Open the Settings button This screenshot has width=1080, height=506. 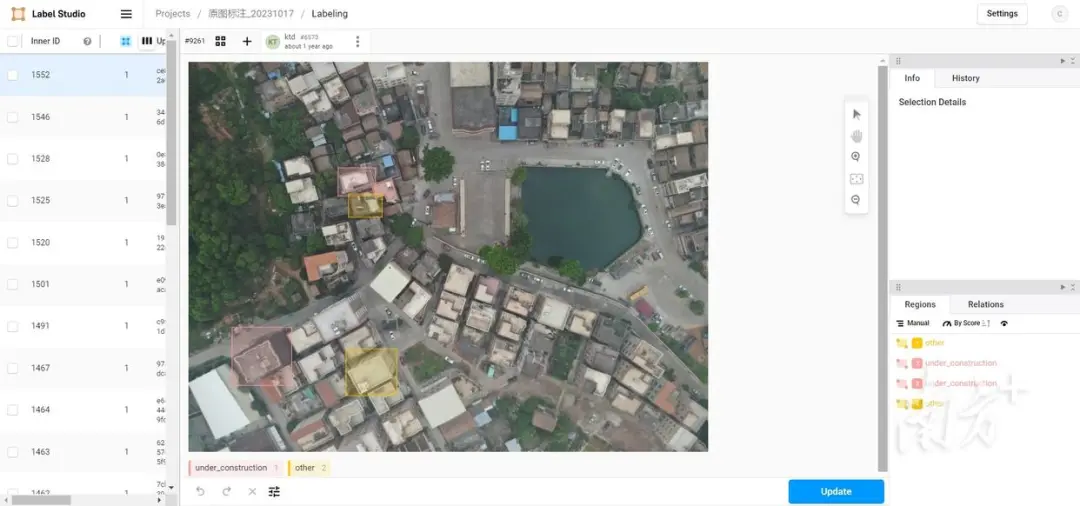(x=1001, y=14)
